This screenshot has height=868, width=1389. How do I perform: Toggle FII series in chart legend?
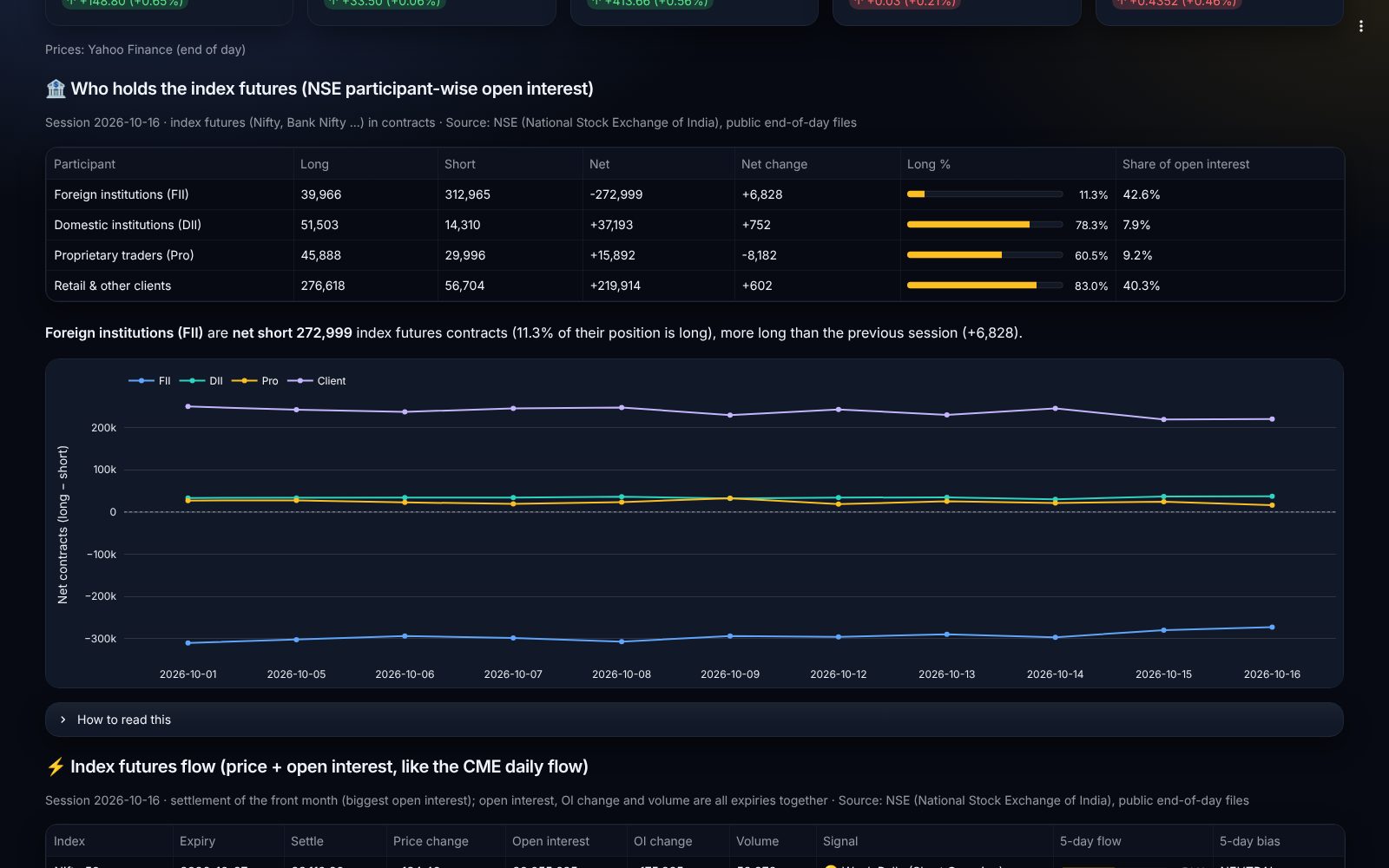tap(150, 381)
